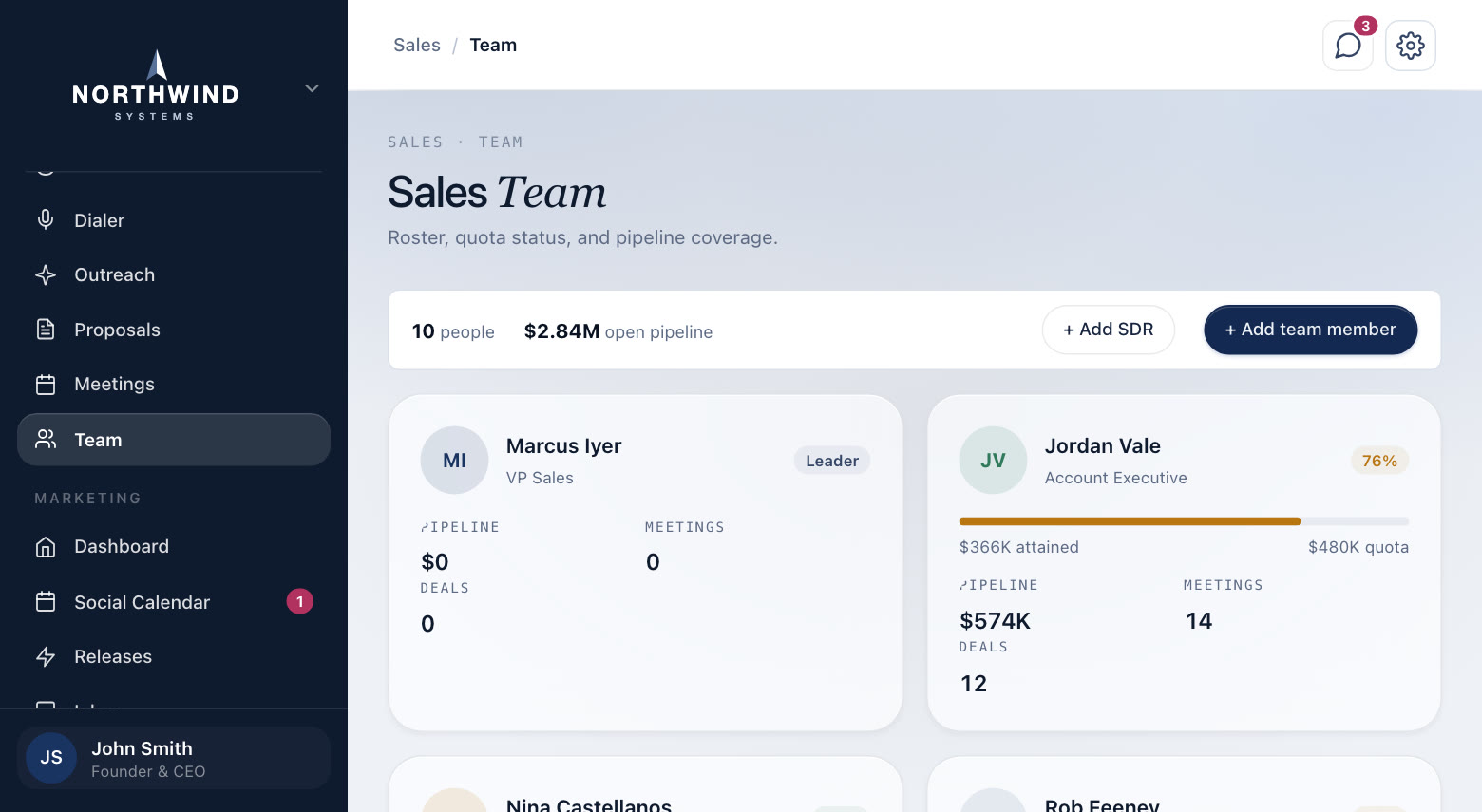This screenshot has width=1482, height=812.
Task: Click Jordan Vale's $574K pipeline value
Action: [995, 621]
